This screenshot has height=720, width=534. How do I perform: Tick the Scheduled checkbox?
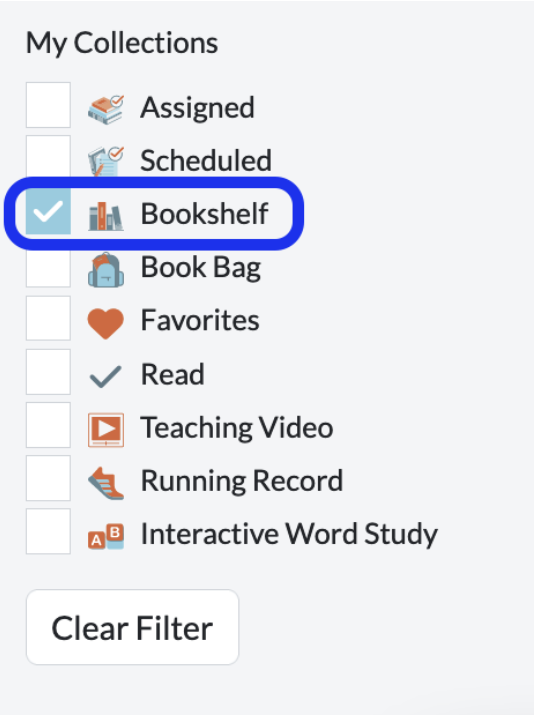[48, 156]
